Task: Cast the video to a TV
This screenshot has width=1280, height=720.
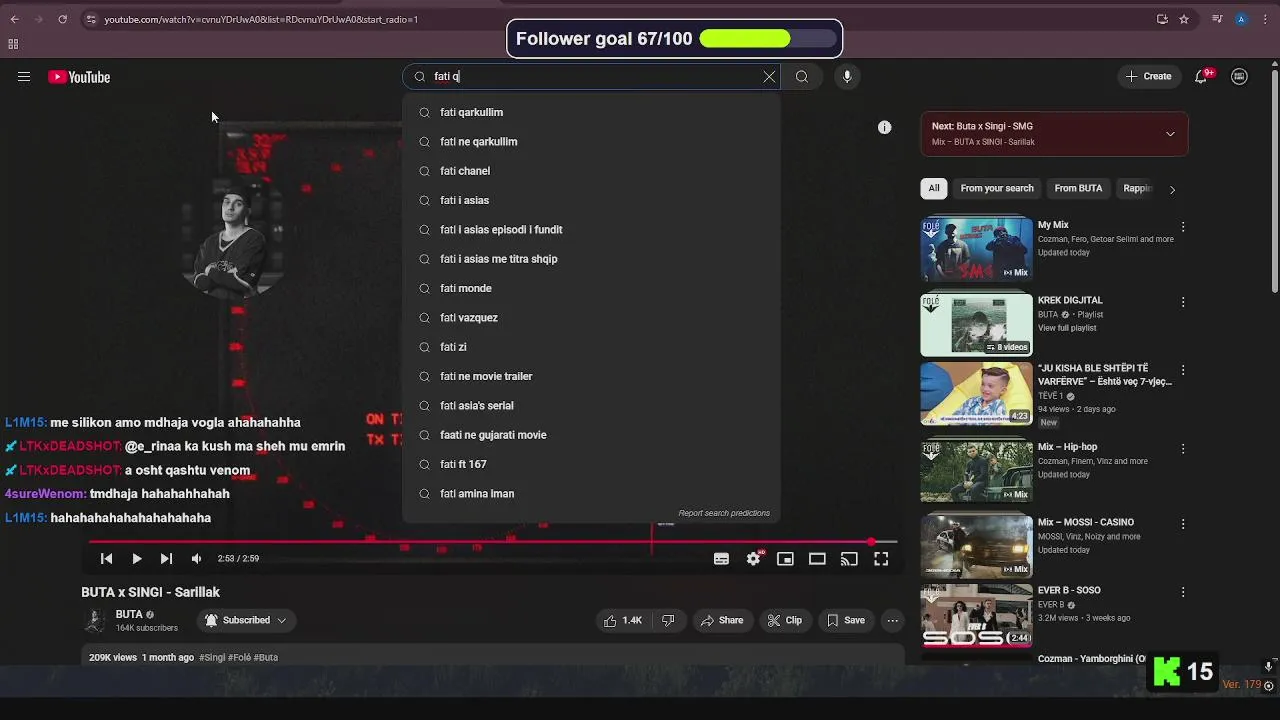Action: point(849,559)
